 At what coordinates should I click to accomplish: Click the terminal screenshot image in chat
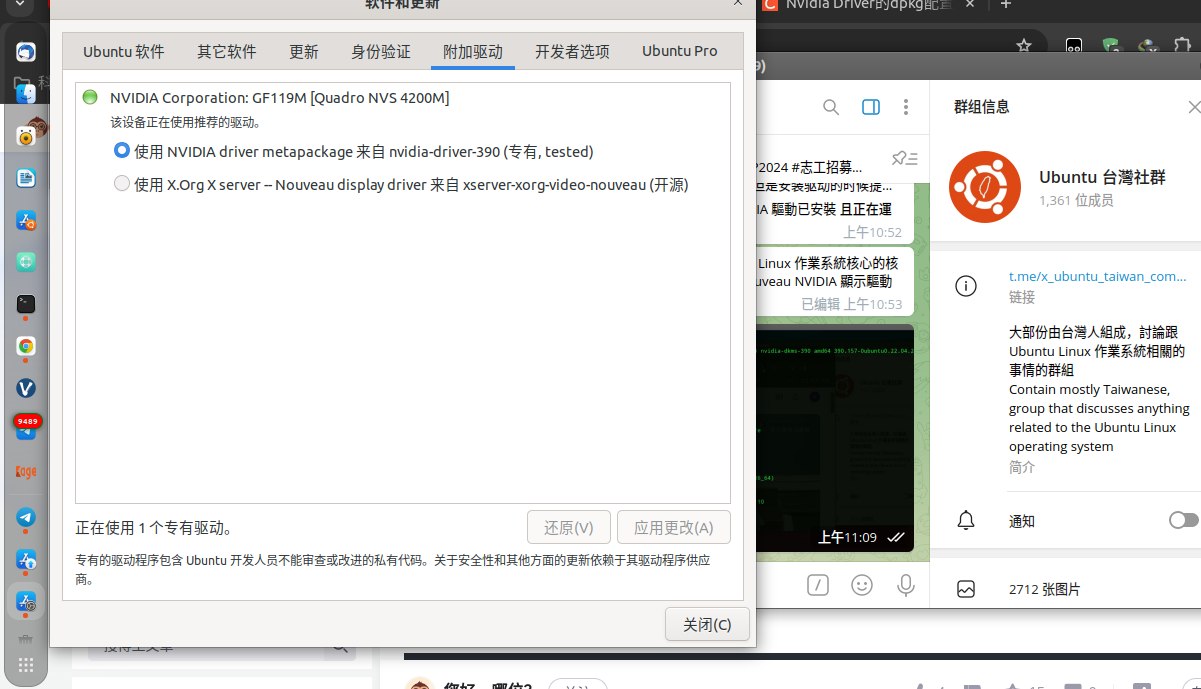[x=835, y=430]
